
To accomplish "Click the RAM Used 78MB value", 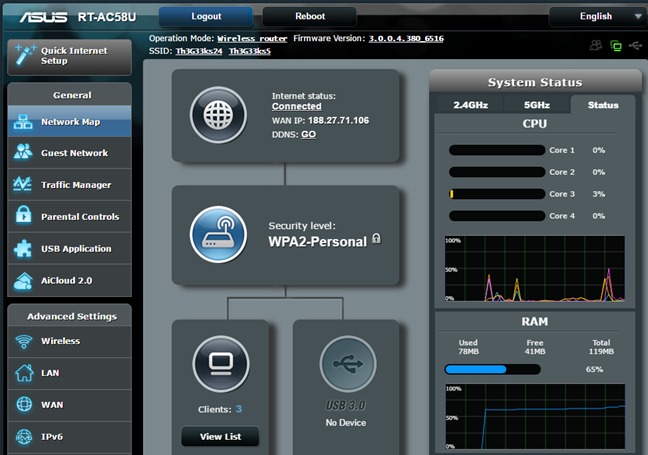I will 468,351.
